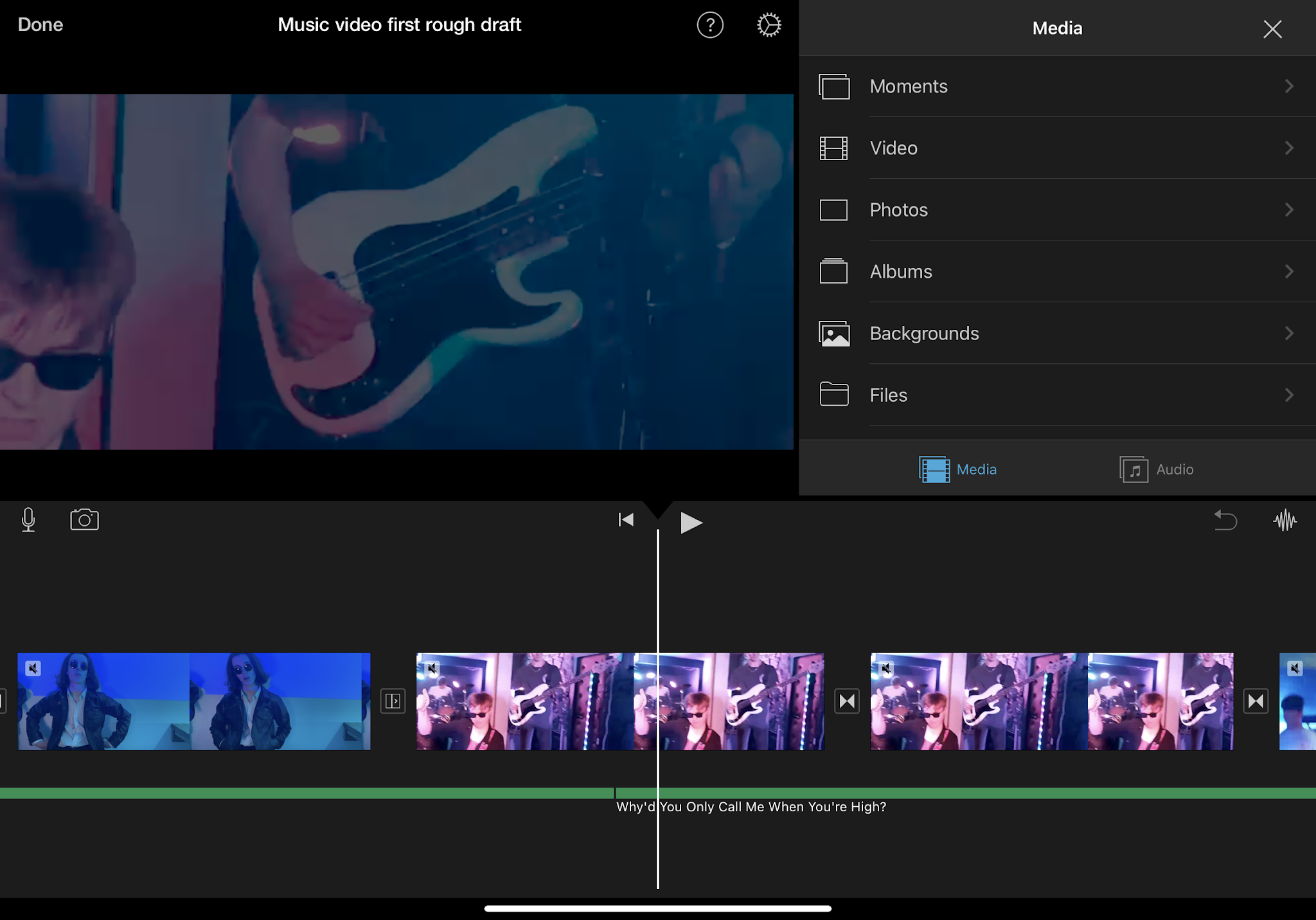Tap the Video filmstrip icon
The height and width of the screenshot is (920, 1316).
(x=834, y=148)
